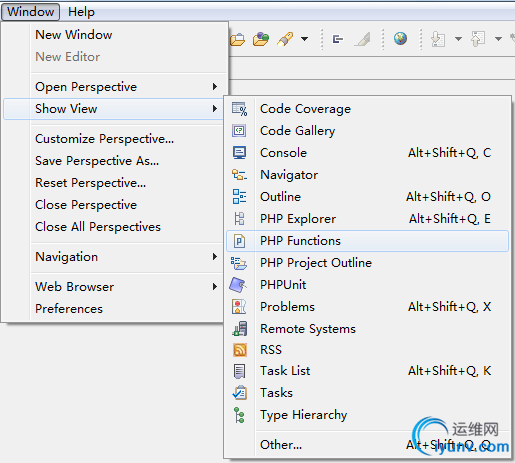The width and height of the screenshot is (515, 463).
Task: Open dropdown arrow beside previous annotation icon
Action: click(x=498, y=39)
